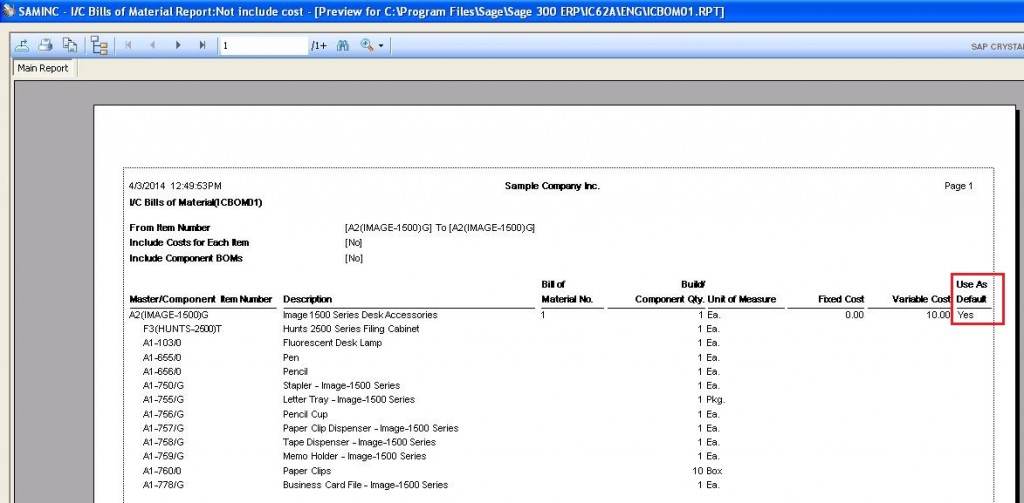Click the 'Page 1' label

pos(959,186)
